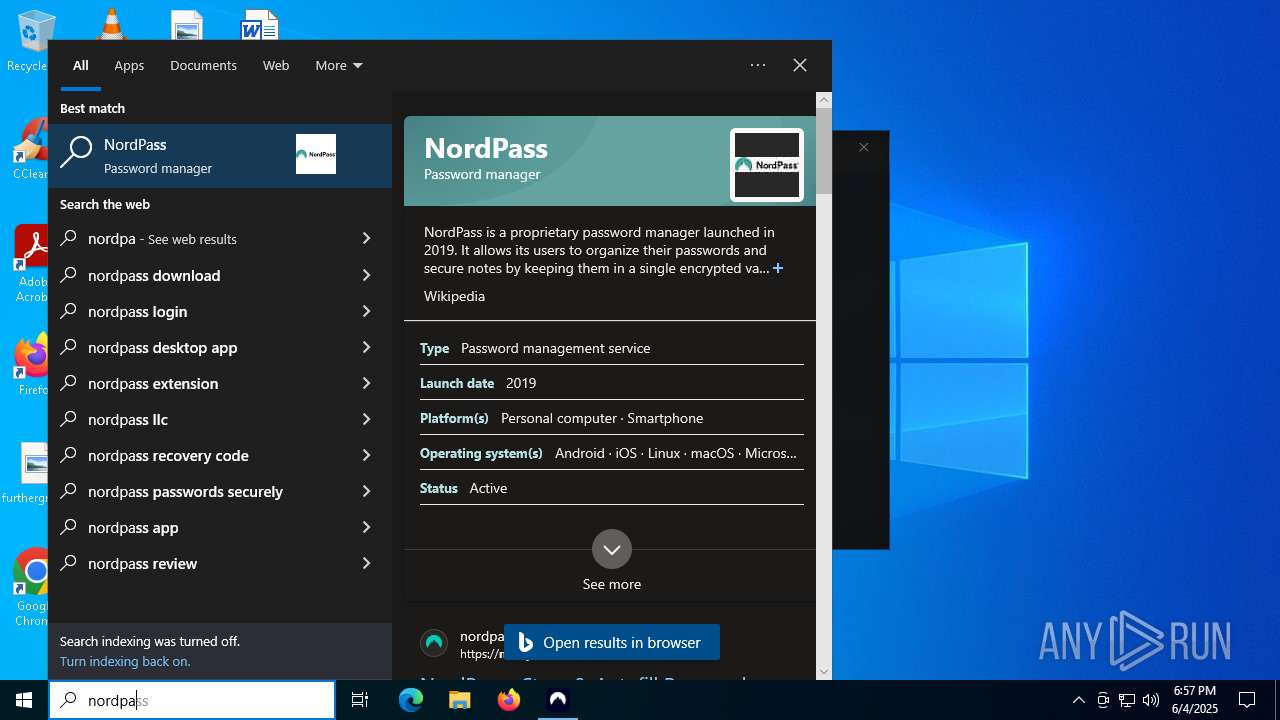Open File Explorer from the taskbar
Viewport: 1280px width, 720px height.
pos(460,700)
